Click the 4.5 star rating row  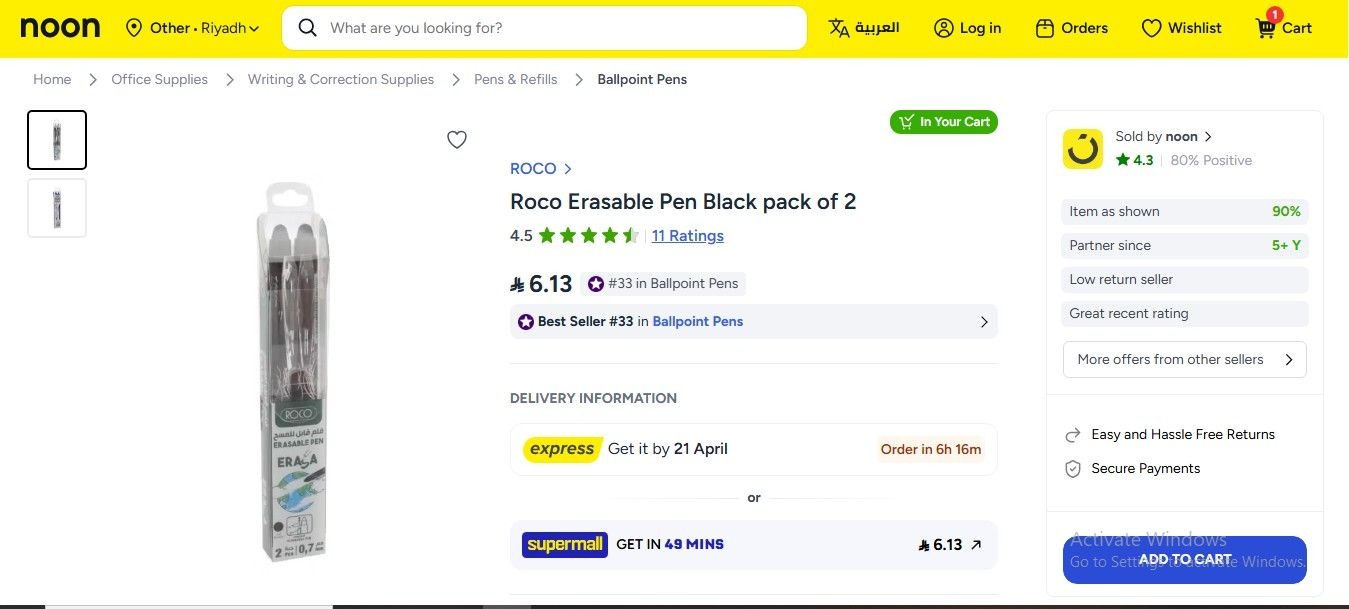pyautogui.click(x=573, y=235)
